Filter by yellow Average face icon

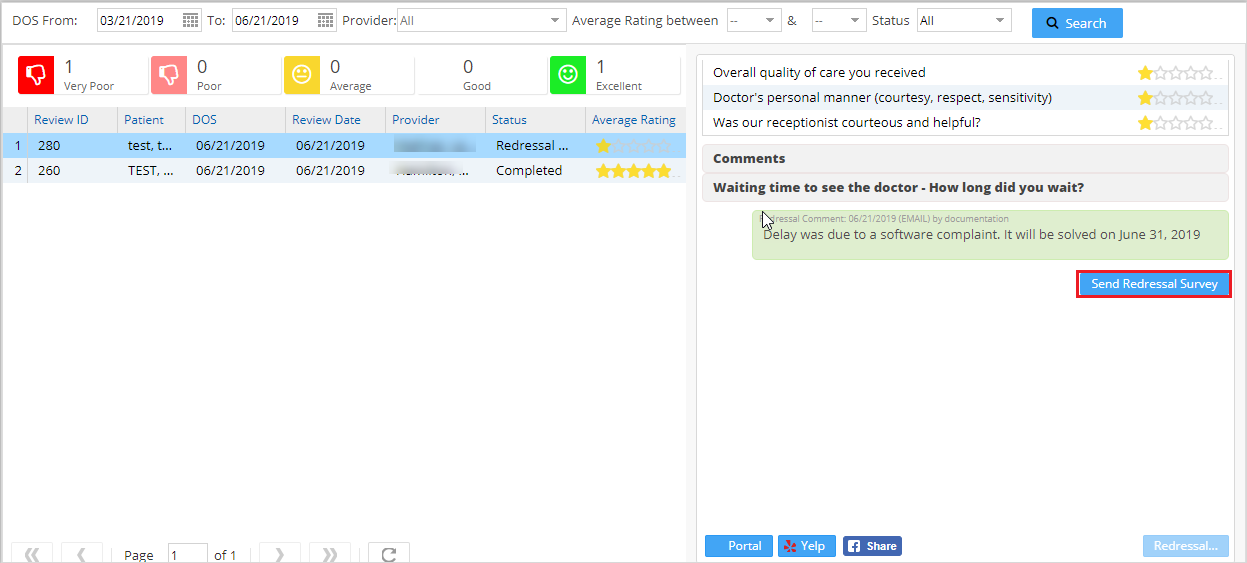[302, 74]
